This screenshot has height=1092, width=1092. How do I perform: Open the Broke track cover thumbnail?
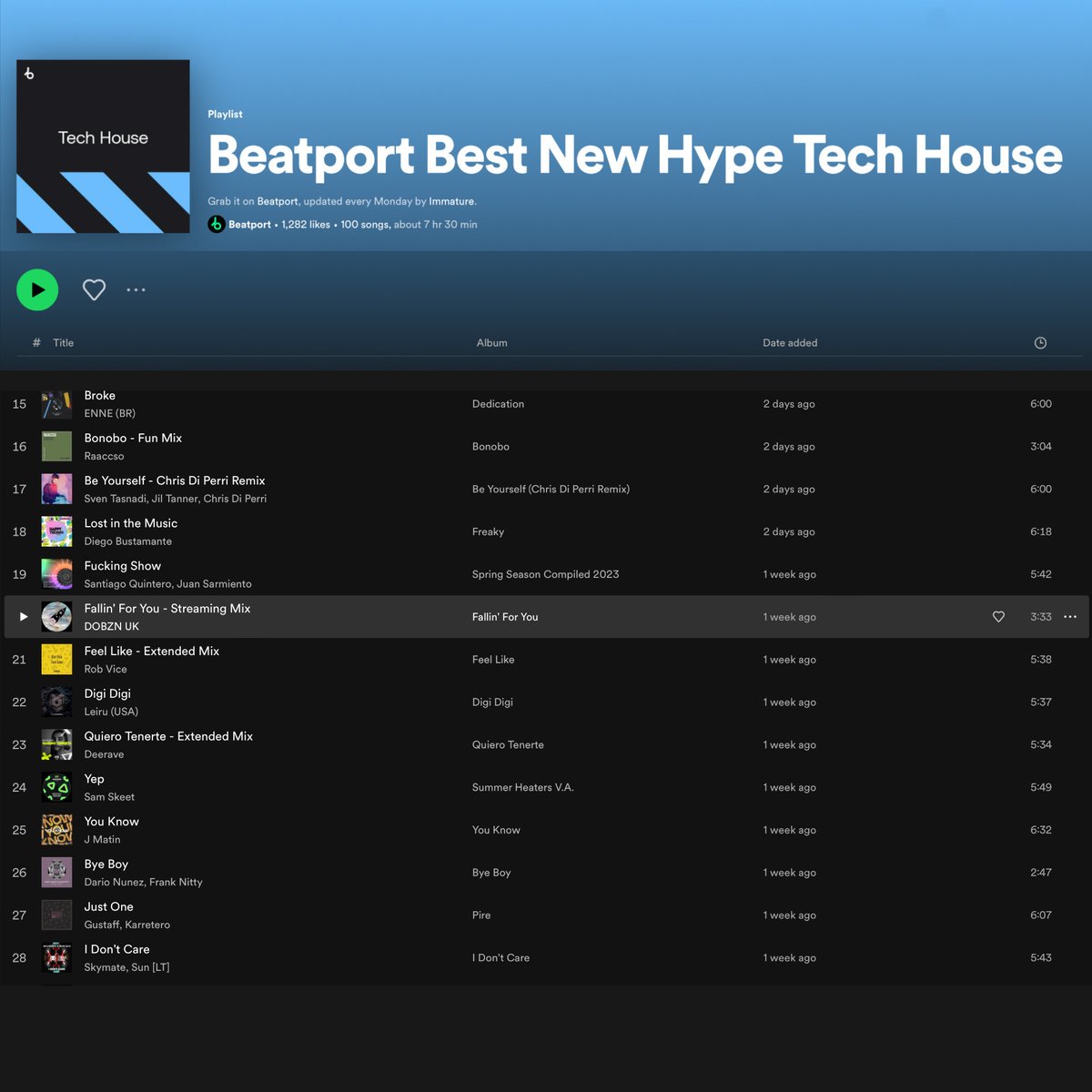(x=56, y=404)
